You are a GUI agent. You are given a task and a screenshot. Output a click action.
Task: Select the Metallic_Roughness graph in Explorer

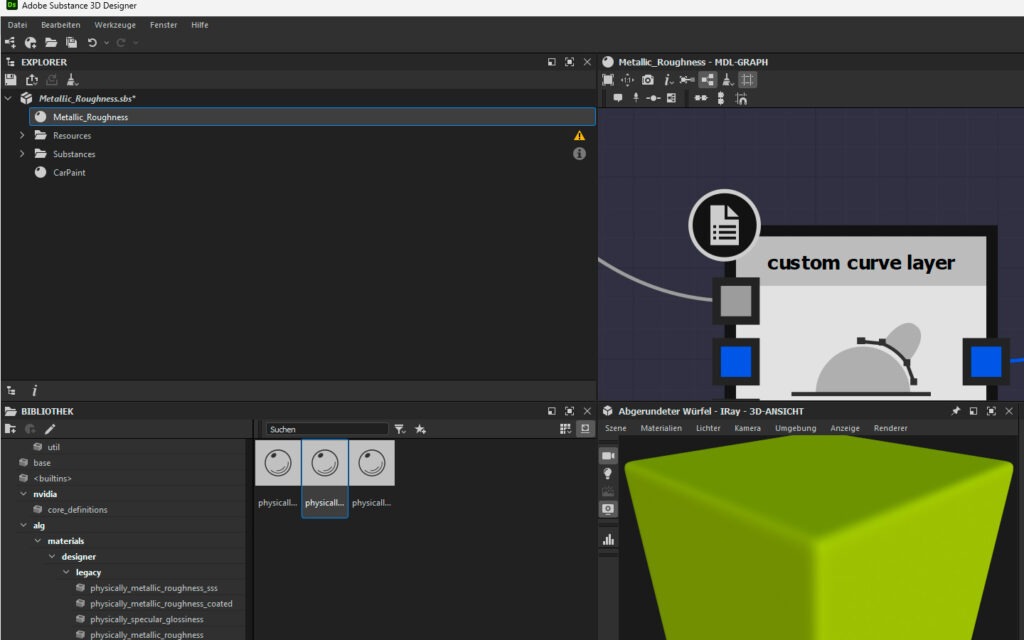tap(312, 117)
